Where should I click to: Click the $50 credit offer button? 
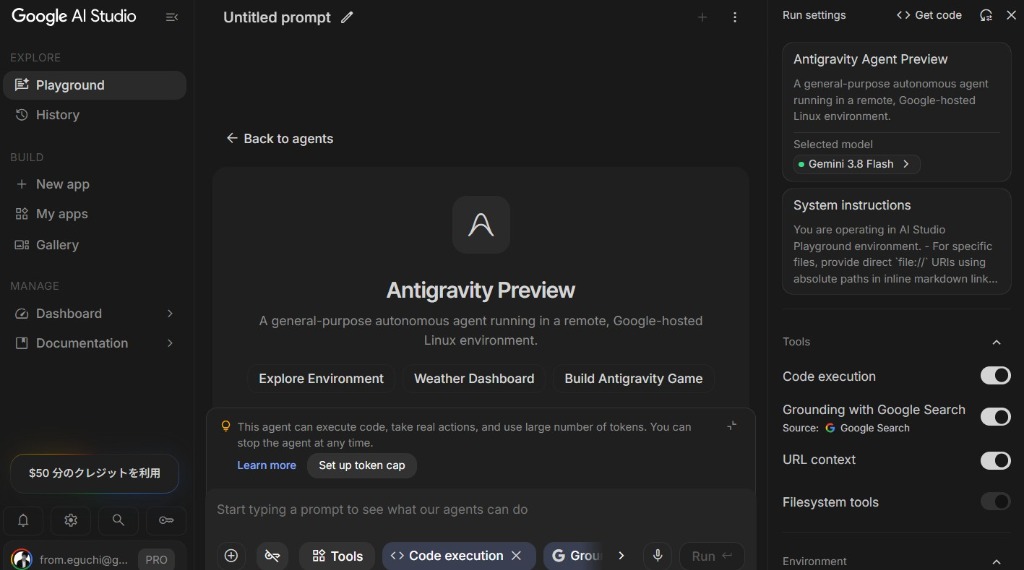pyautogui.click(x=94, y=473)
